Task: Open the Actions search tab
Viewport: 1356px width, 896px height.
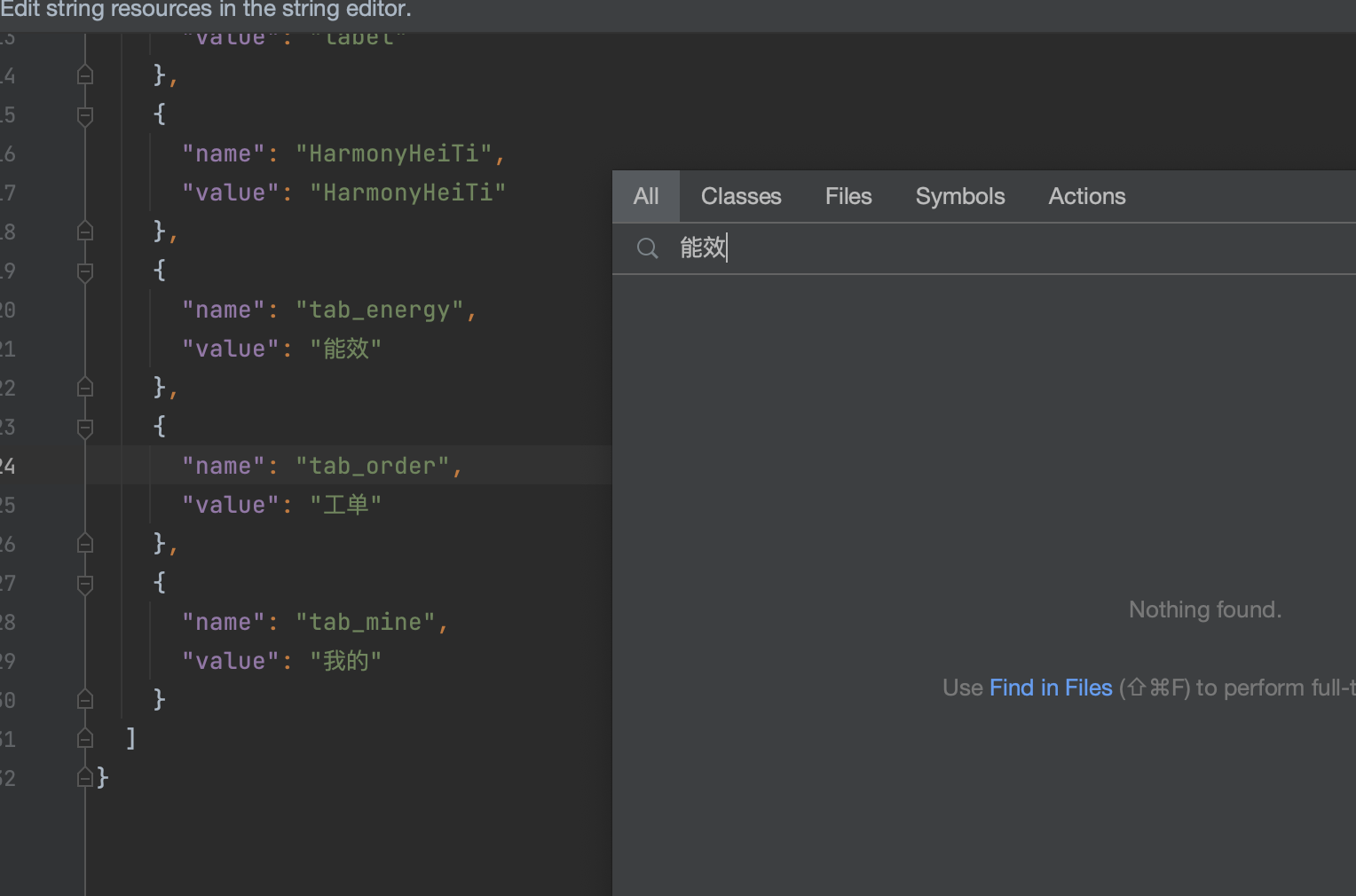Action: coord(1087,196)
